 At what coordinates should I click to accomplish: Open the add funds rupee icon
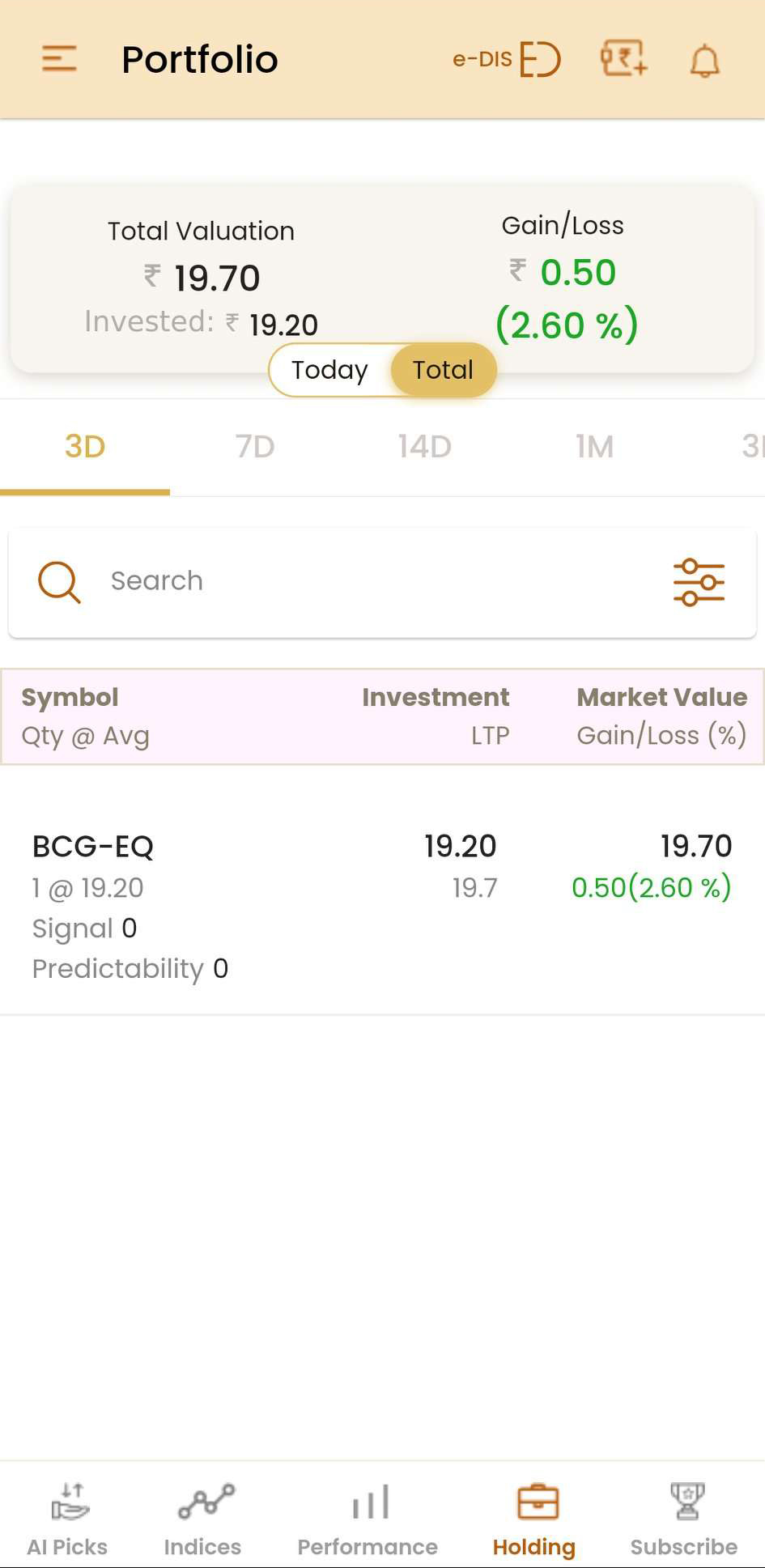(623, 59)
